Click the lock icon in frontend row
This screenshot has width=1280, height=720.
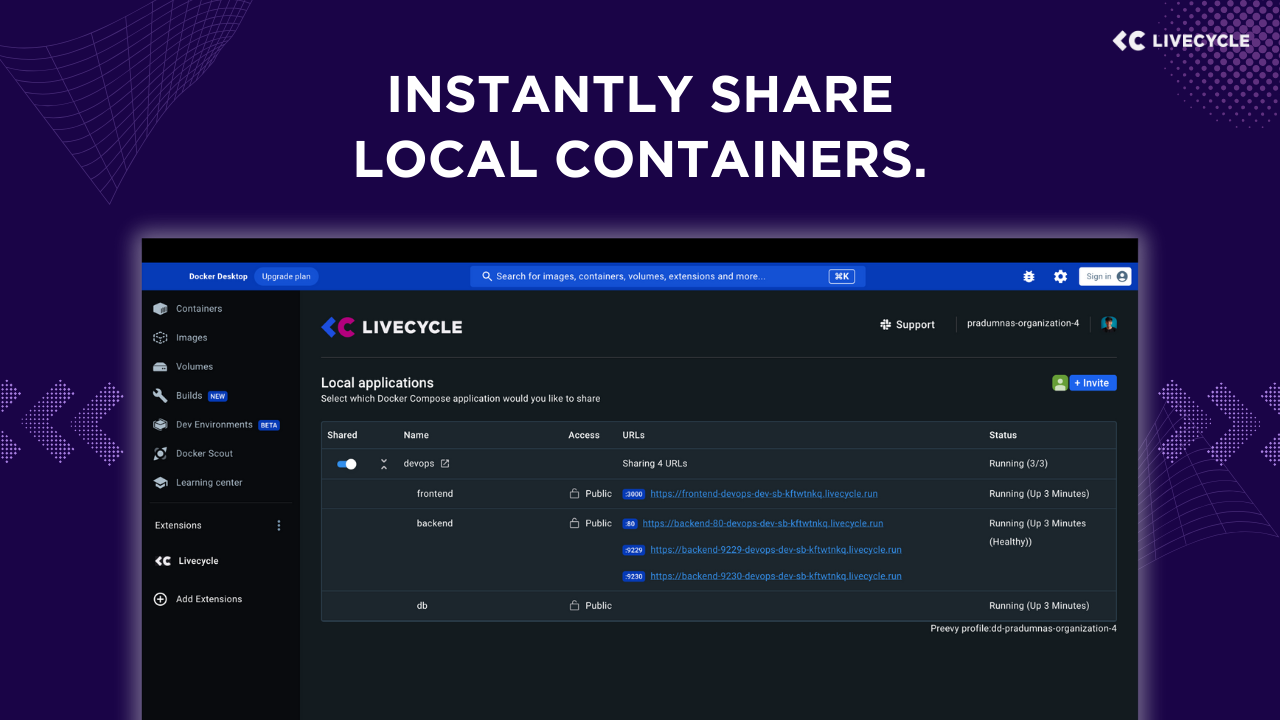click(x=574, y=494)
